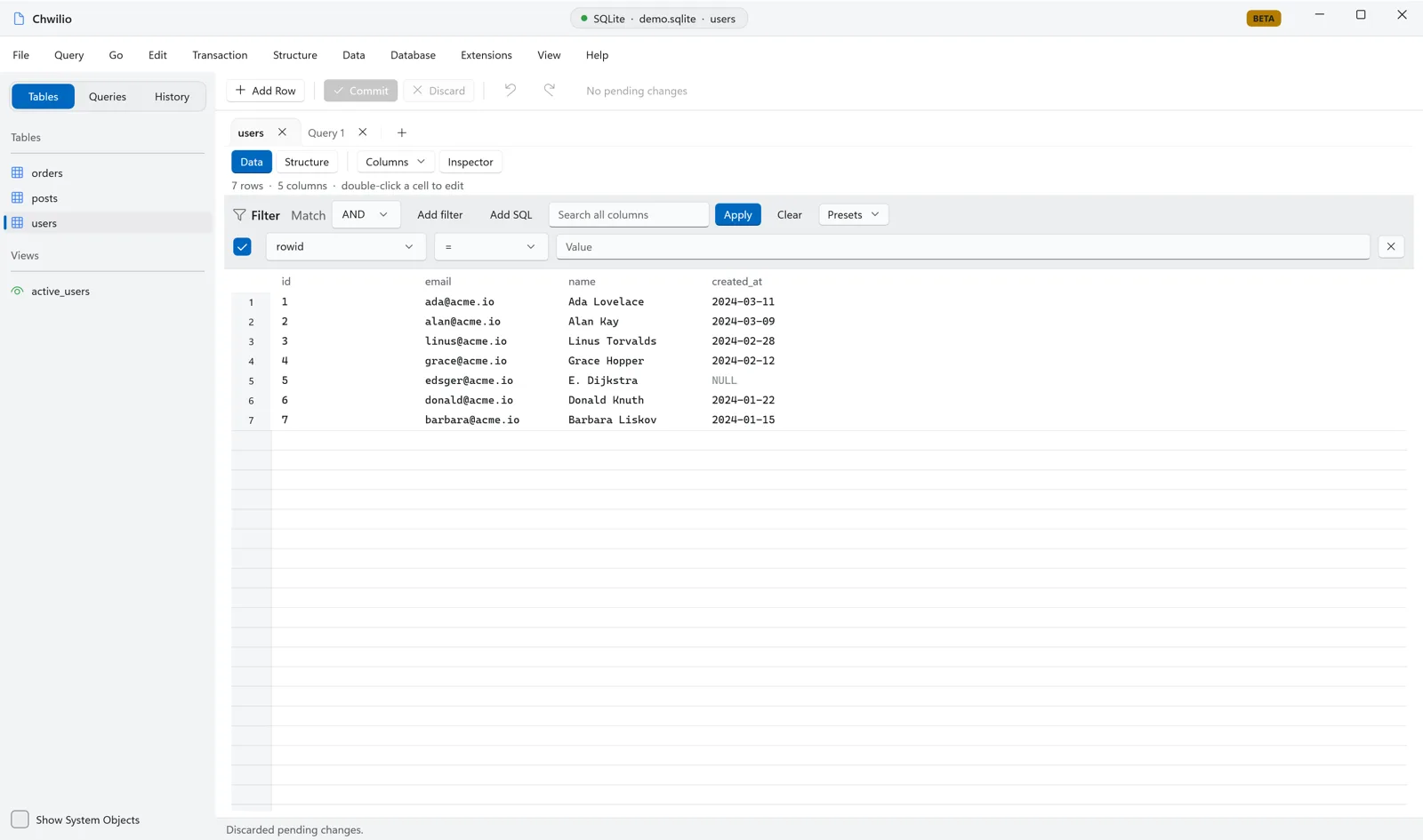This screenshot has height=840, width=1423.
Task: Open the Database menu
Action: pos(413,55)
